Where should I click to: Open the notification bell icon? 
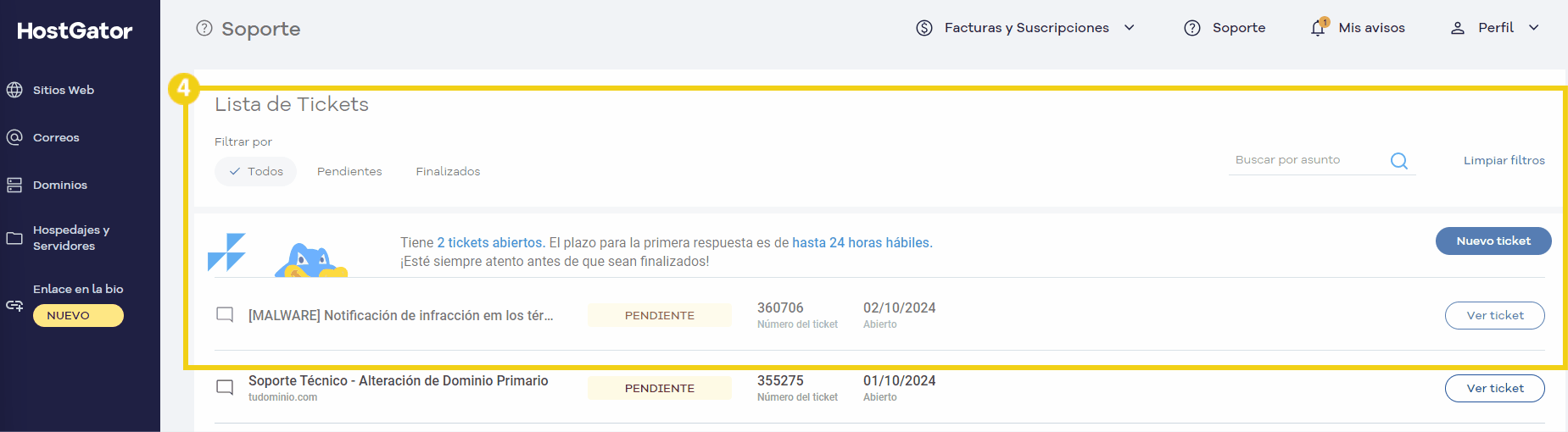[x=1319, y=28]
